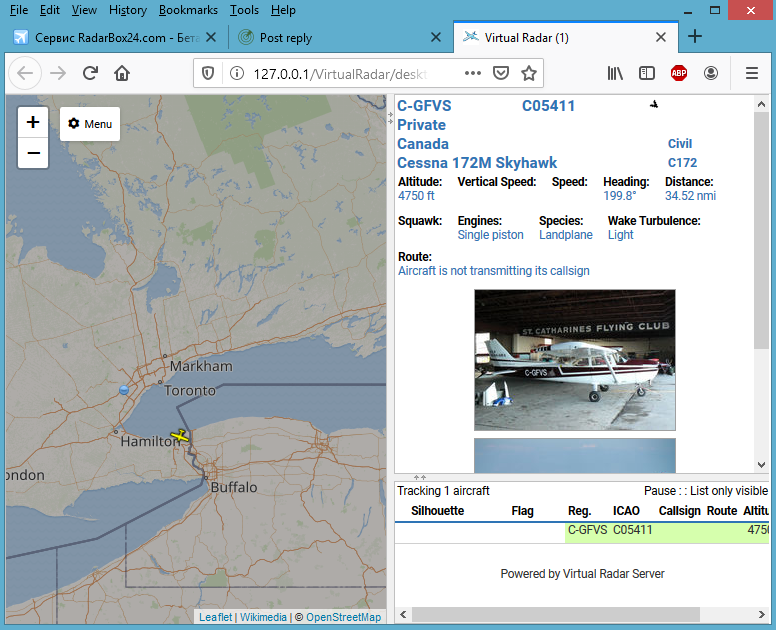
Task: Open the File menu
Action: pos(19,10)
